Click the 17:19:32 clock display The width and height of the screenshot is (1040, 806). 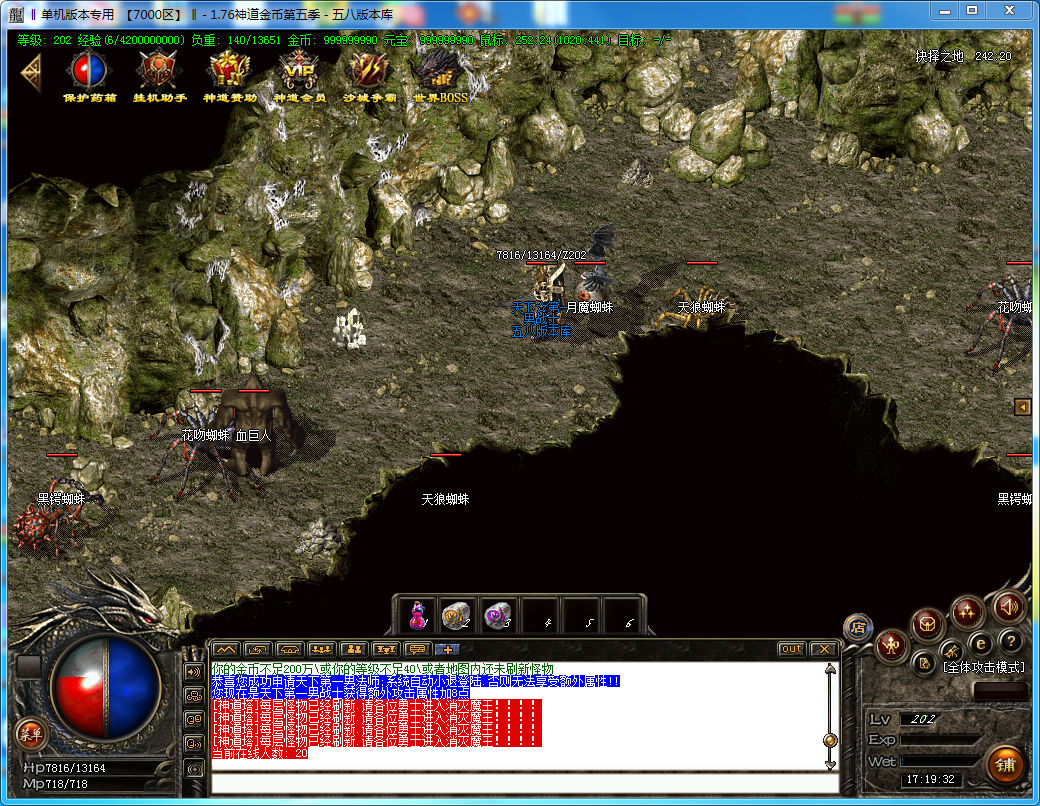(x=931, y=779)
